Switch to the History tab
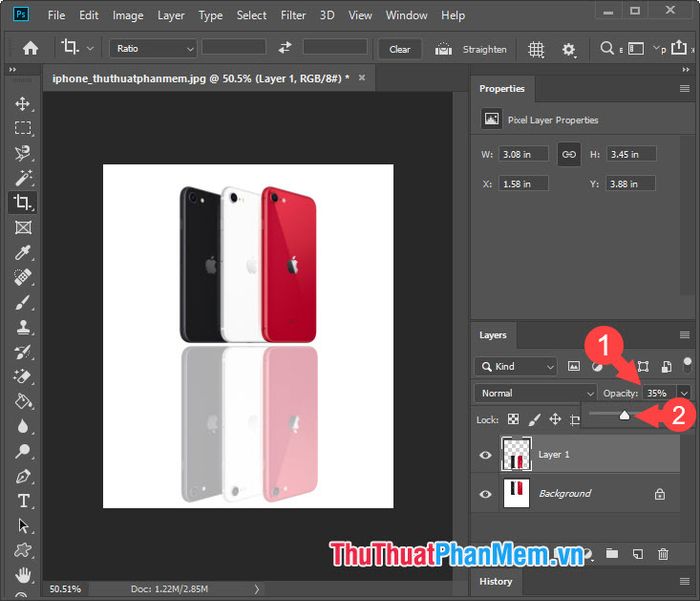The image size is (700, 601). click(496, 581)
